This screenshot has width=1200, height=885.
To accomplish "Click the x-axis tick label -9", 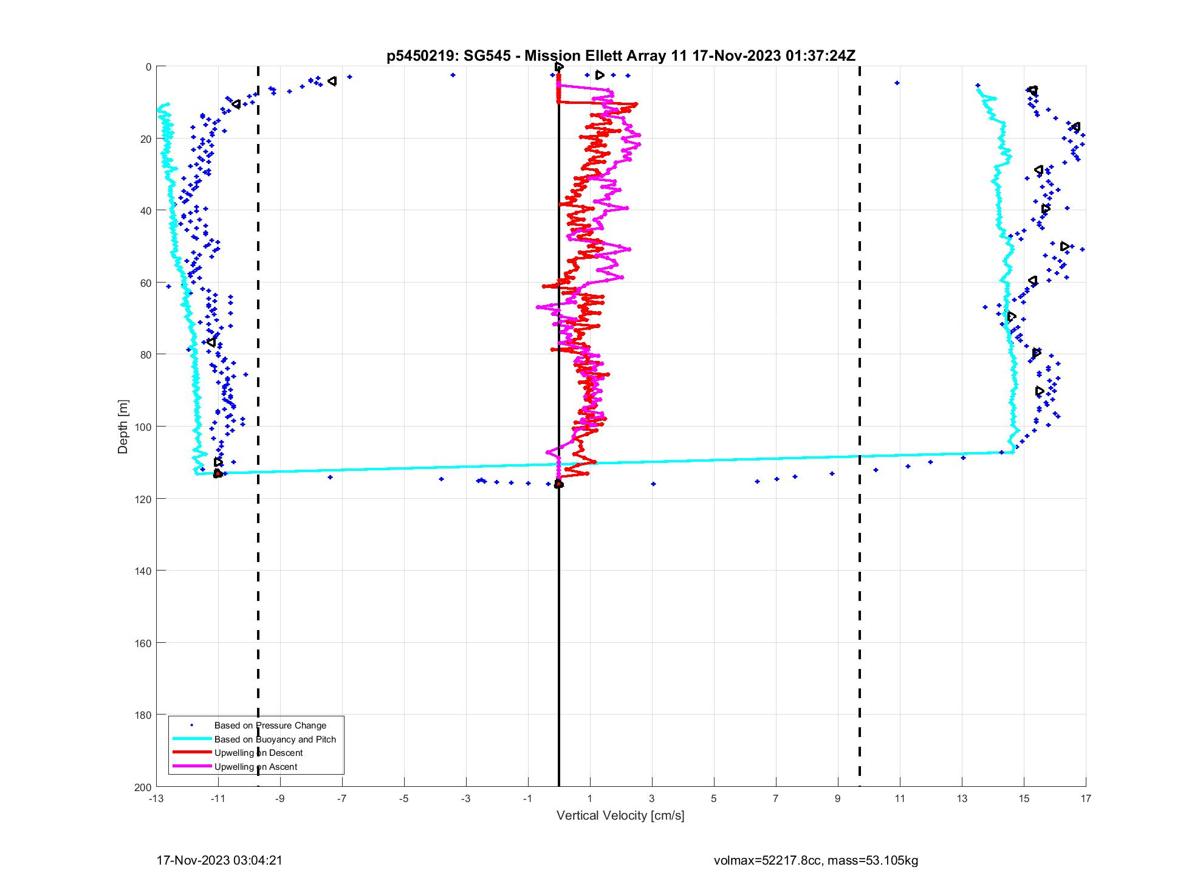I will pyautogui.click(x=280, y=799).
